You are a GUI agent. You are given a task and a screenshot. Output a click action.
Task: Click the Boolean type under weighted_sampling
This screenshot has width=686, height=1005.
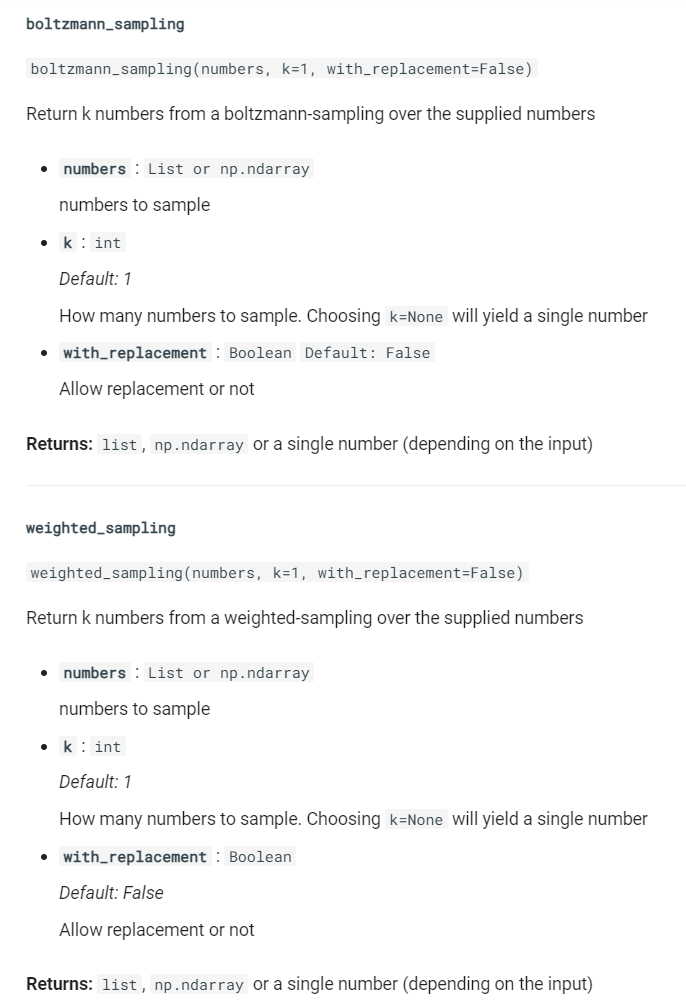[x=260, y=856]
